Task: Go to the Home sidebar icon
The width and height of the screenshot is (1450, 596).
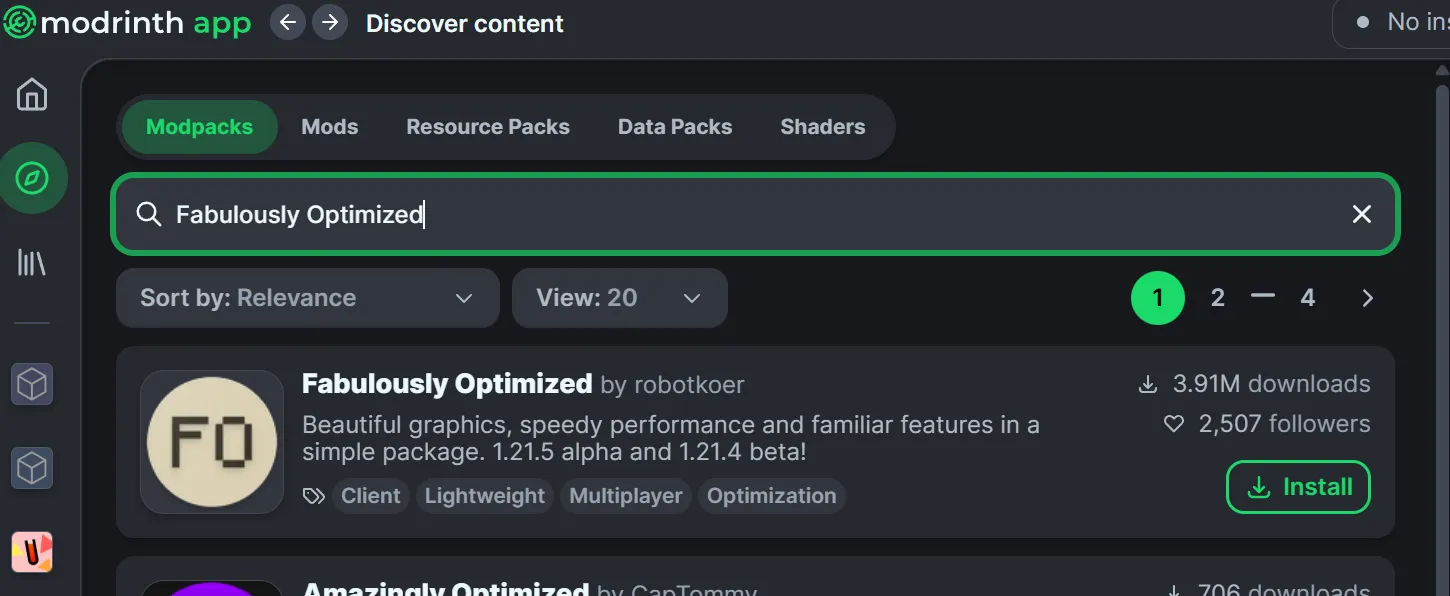Action: click(x=32, y=95)
